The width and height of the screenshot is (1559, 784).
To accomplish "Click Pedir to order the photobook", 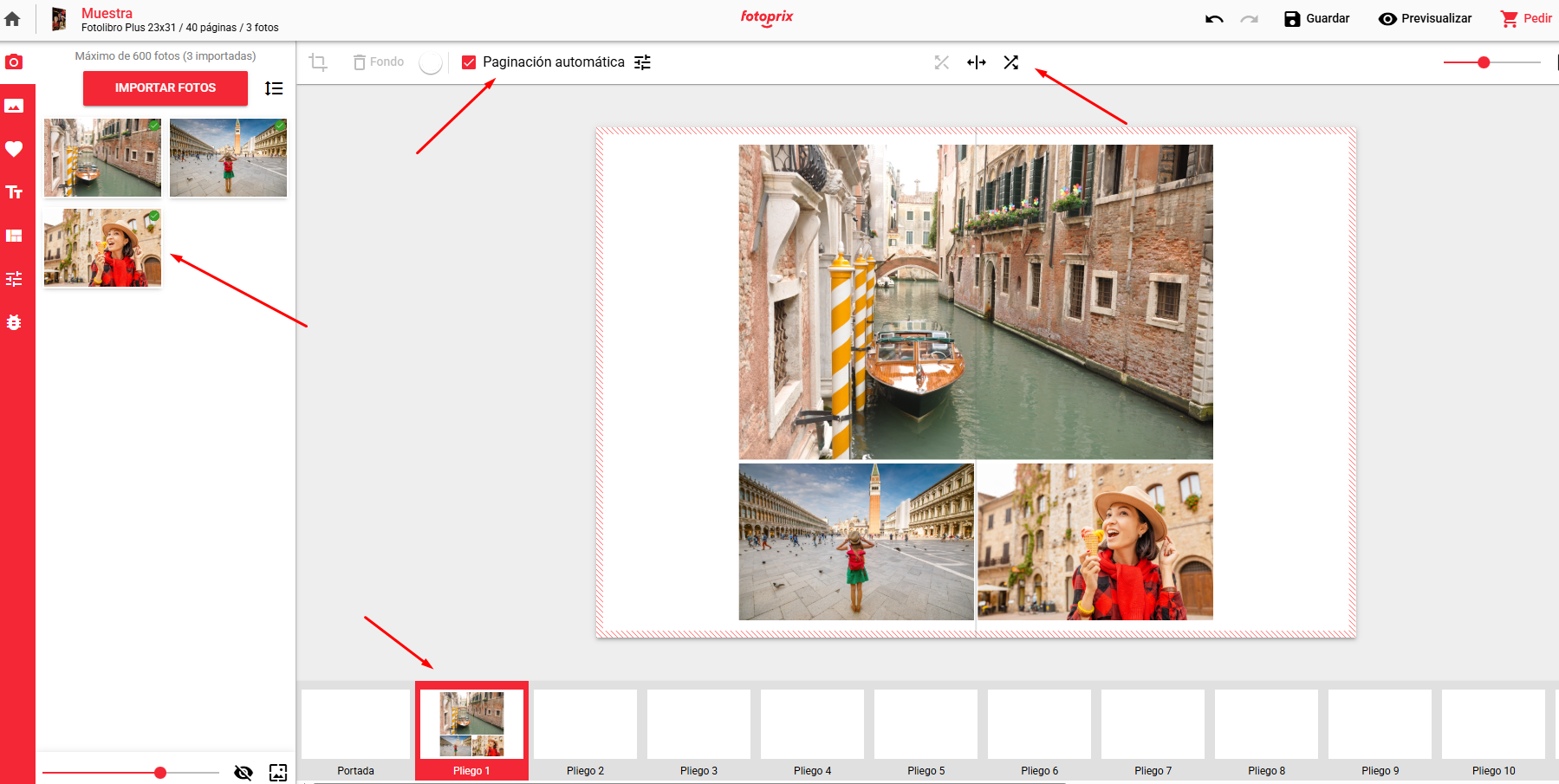I will click(x=1526, y=19).
